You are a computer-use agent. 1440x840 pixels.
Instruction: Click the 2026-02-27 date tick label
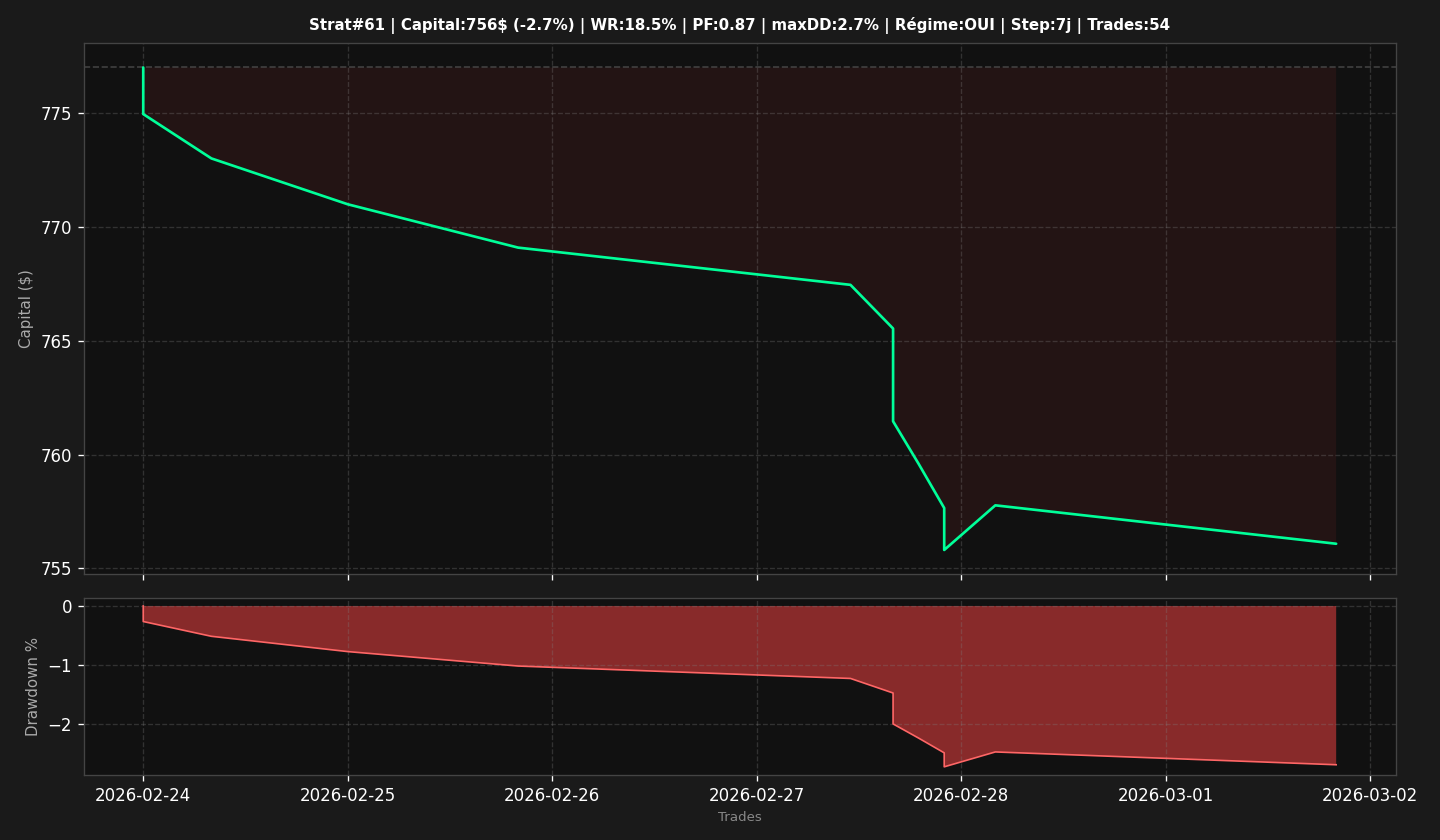pyautogui.click(x=757, y=795)
